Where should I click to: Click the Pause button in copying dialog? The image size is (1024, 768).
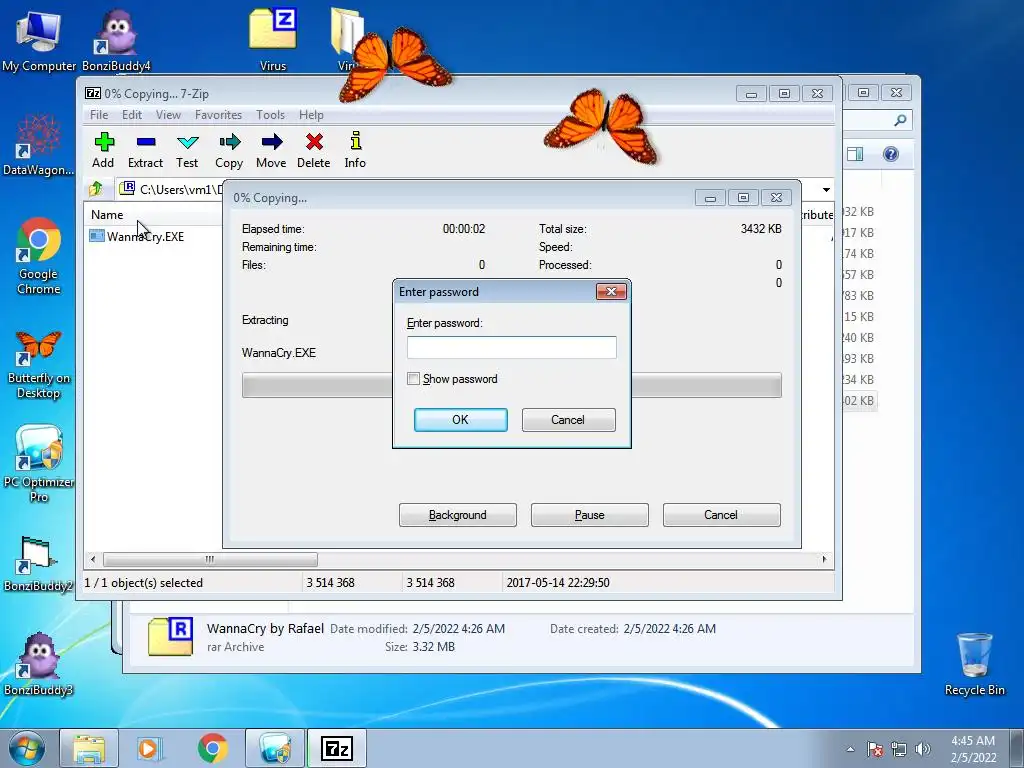589,515
